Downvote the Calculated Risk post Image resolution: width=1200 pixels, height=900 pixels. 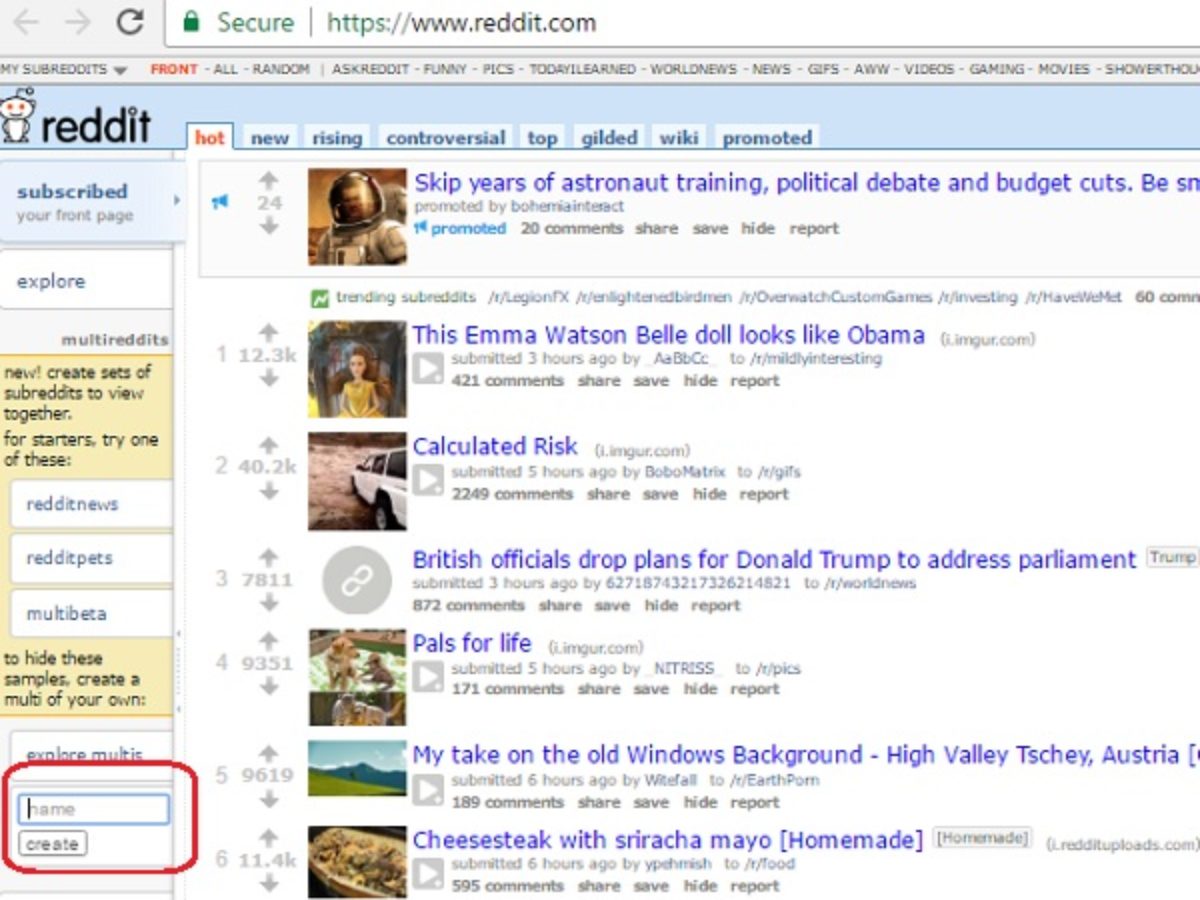click(x=268, y=491)
